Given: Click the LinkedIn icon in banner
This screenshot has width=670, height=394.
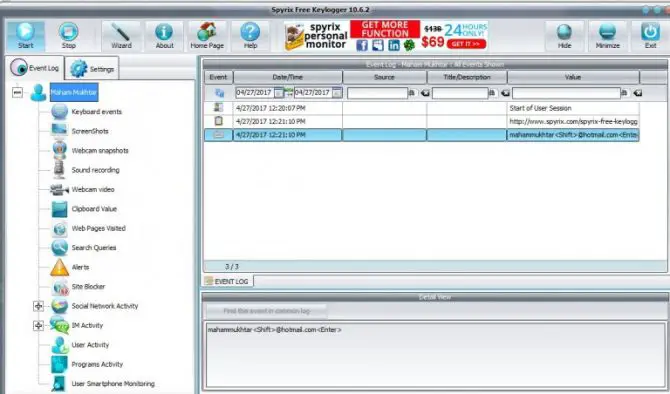Looking at the screenshot, I should pos(394,45).
